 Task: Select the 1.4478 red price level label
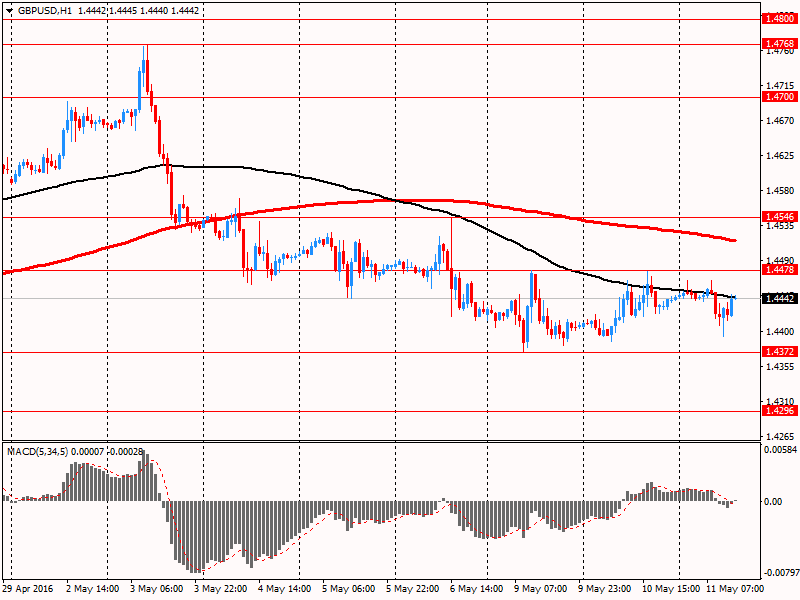click(780, 270)
